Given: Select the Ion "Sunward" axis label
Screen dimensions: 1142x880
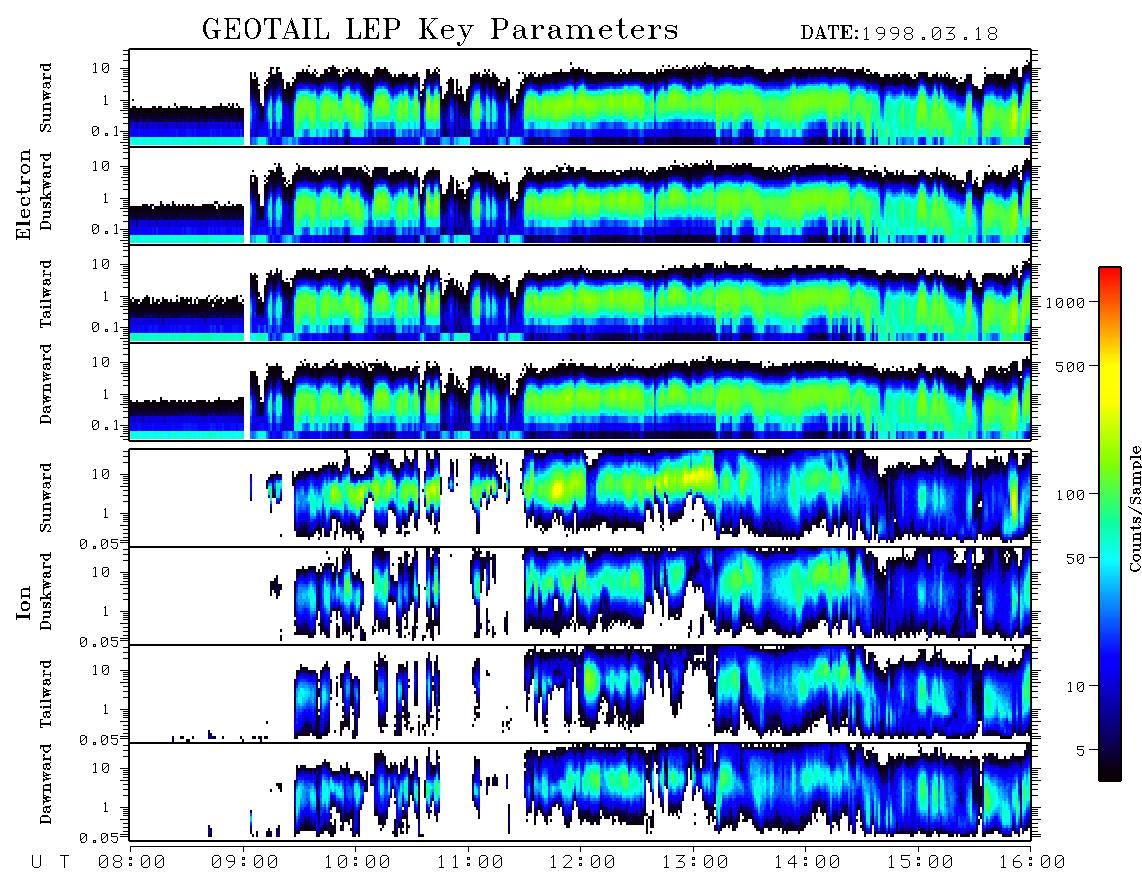Looking at the screenshot, I should click(46, 497).
